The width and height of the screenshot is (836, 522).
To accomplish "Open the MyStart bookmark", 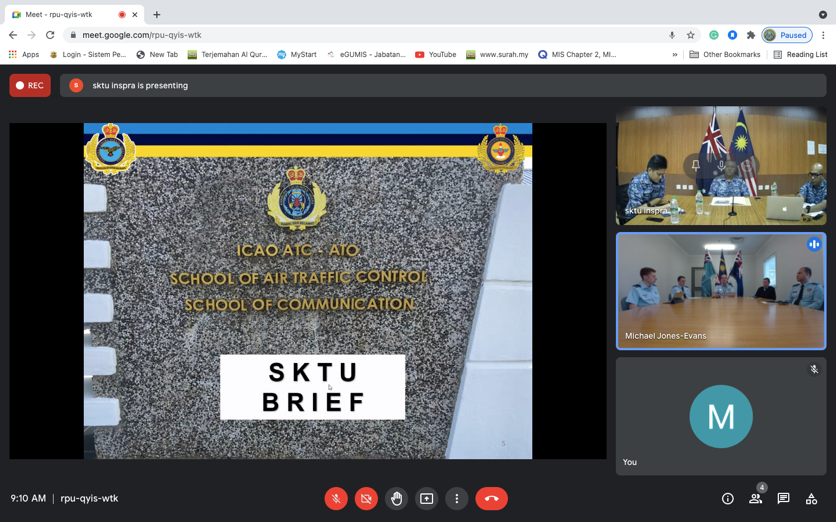I will click(297, 54).
